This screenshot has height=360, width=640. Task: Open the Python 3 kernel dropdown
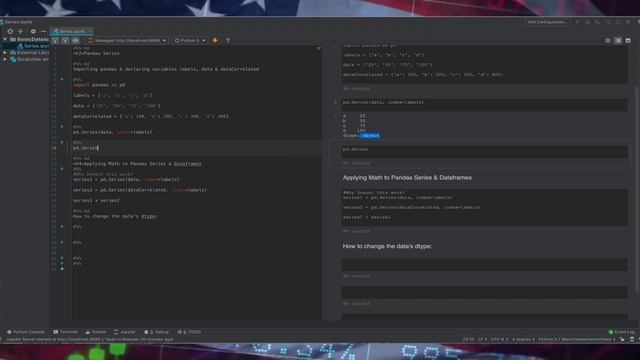click(x=190, y=40)
